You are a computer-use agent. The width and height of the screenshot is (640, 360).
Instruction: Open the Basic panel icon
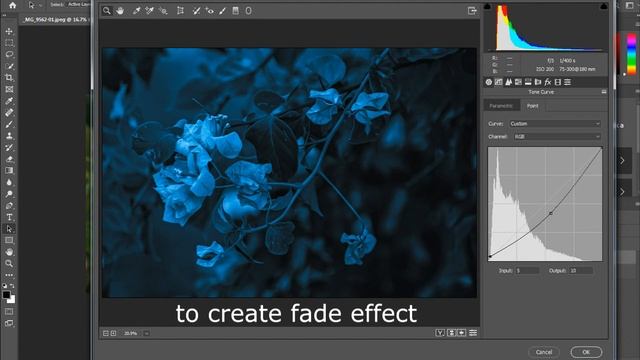tap(489, 82)
